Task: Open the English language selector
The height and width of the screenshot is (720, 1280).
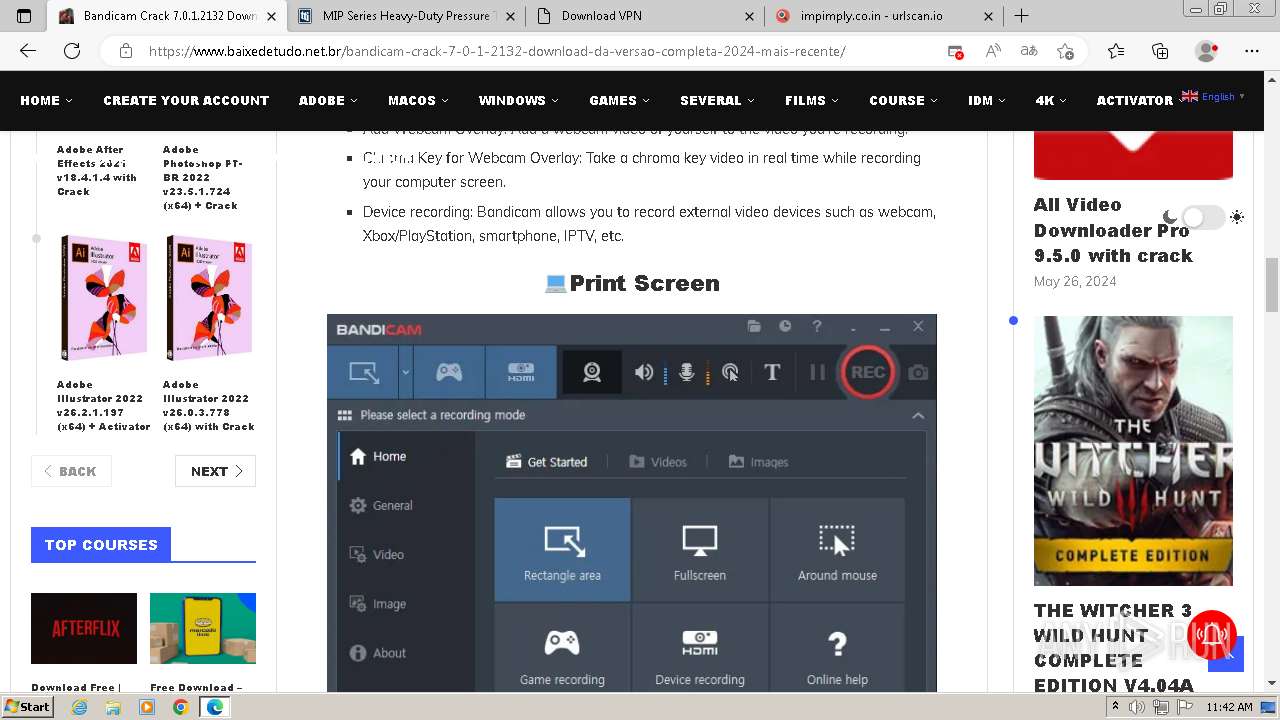Action: pyautogui.click(x=1213, y=97)
